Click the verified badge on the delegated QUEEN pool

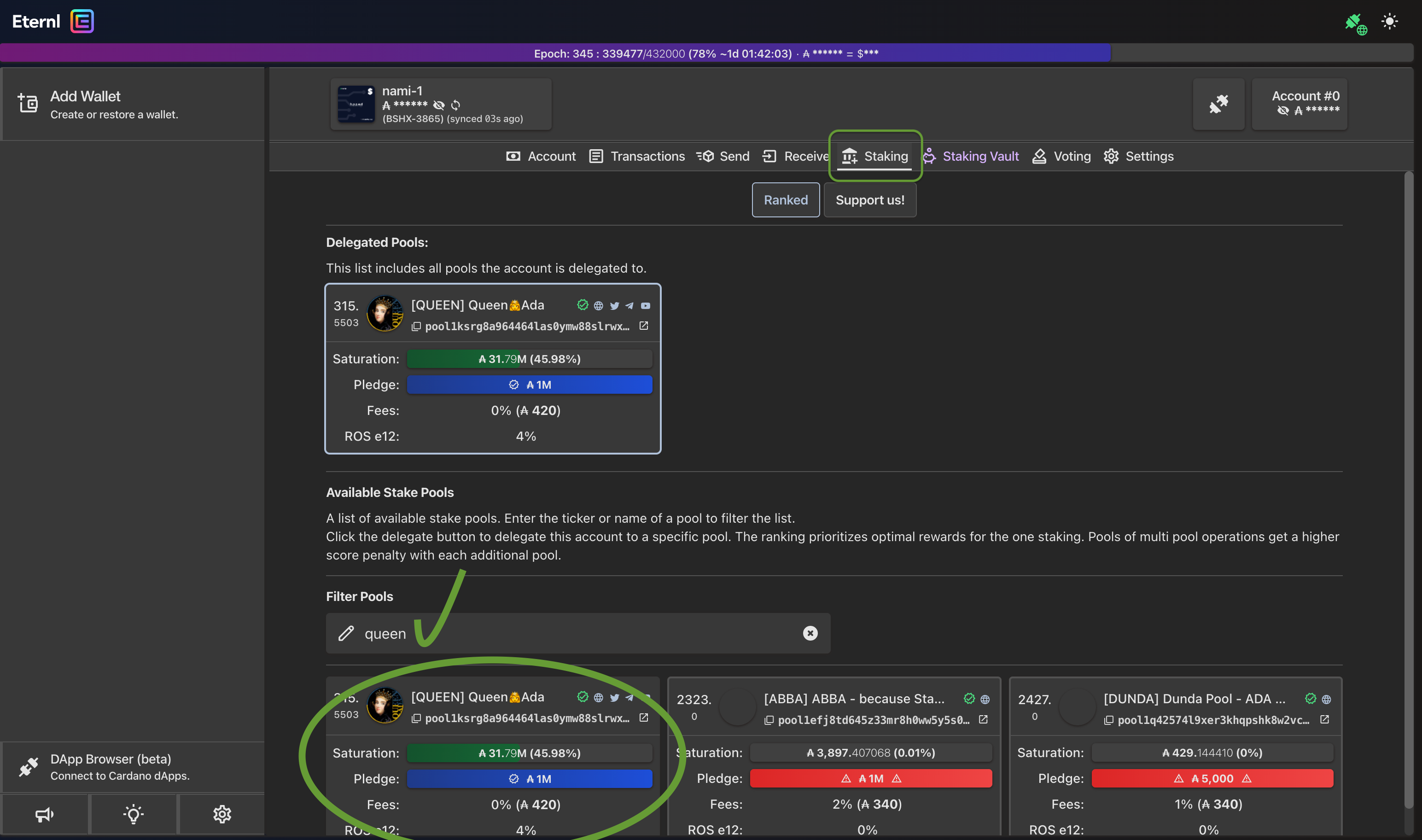582,305
